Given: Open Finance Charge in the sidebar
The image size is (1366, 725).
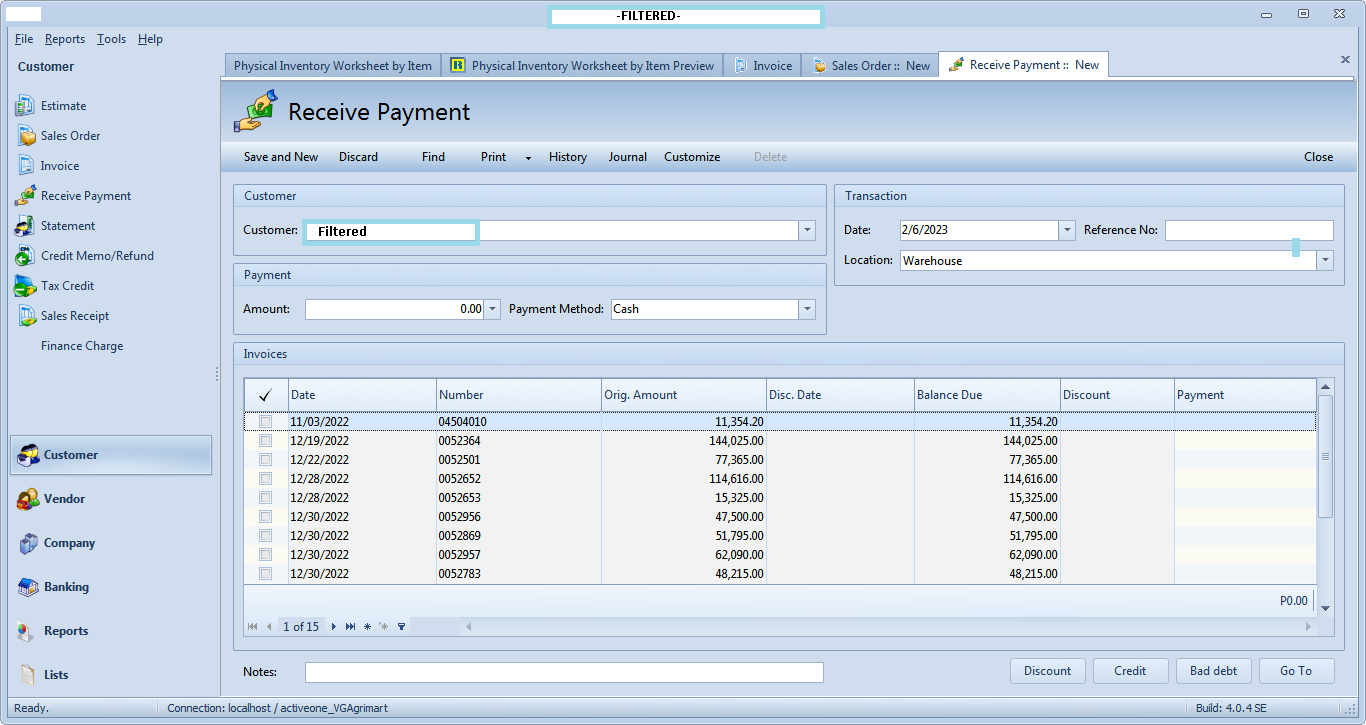Looking at the screenshot, I should coord(82,346).
